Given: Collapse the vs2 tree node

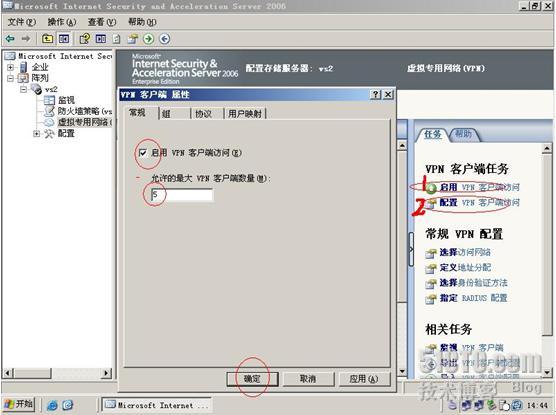Looking at the screenshot, I should [x=23, y=89].
